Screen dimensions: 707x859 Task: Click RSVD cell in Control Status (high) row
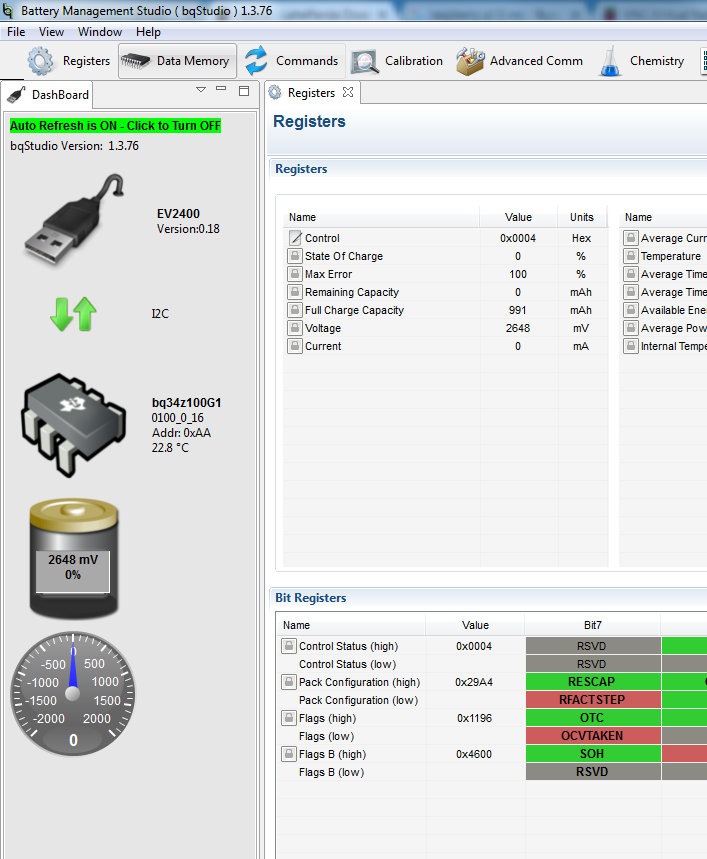(593, 646)
